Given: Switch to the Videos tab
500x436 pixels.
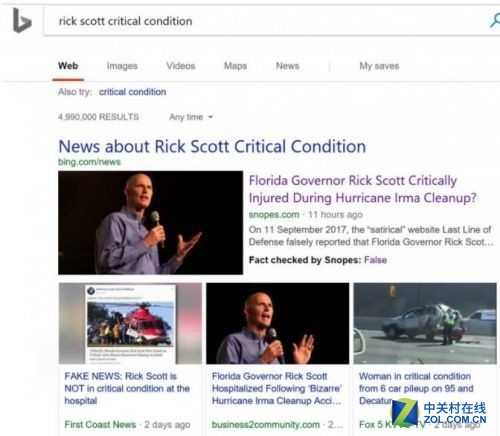Looking at the screenshot, I should pyautogui.click(x=181, y=66).
